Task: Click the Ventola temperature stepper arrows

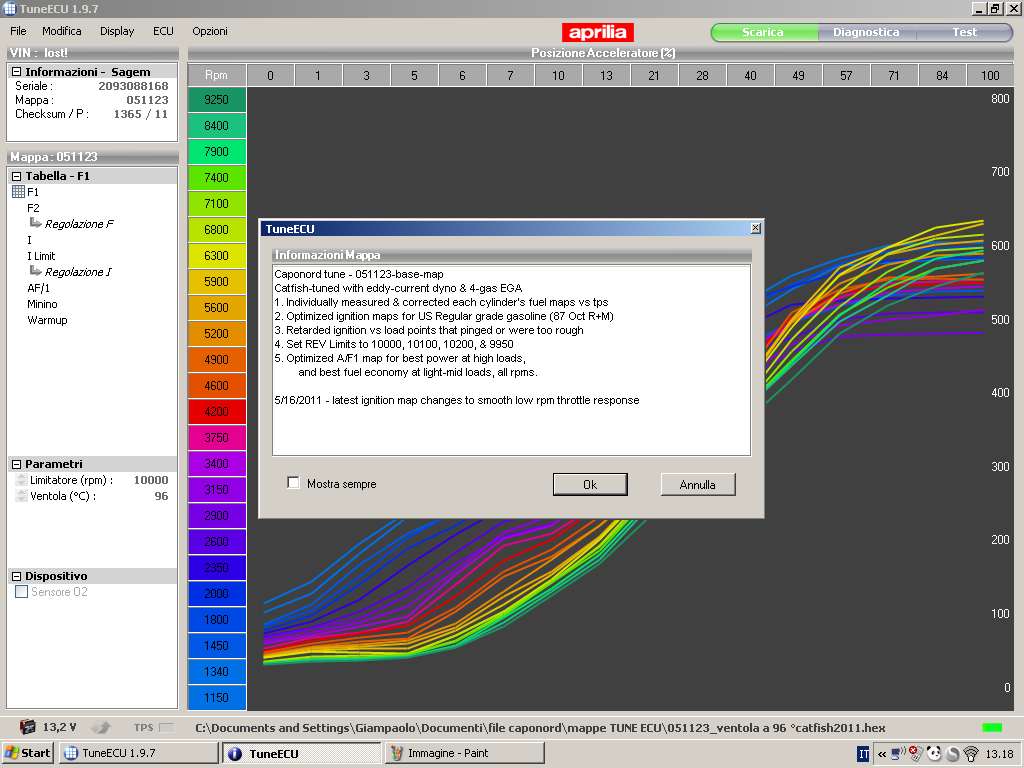Action: pyautogui.click(x=22, y=496)
